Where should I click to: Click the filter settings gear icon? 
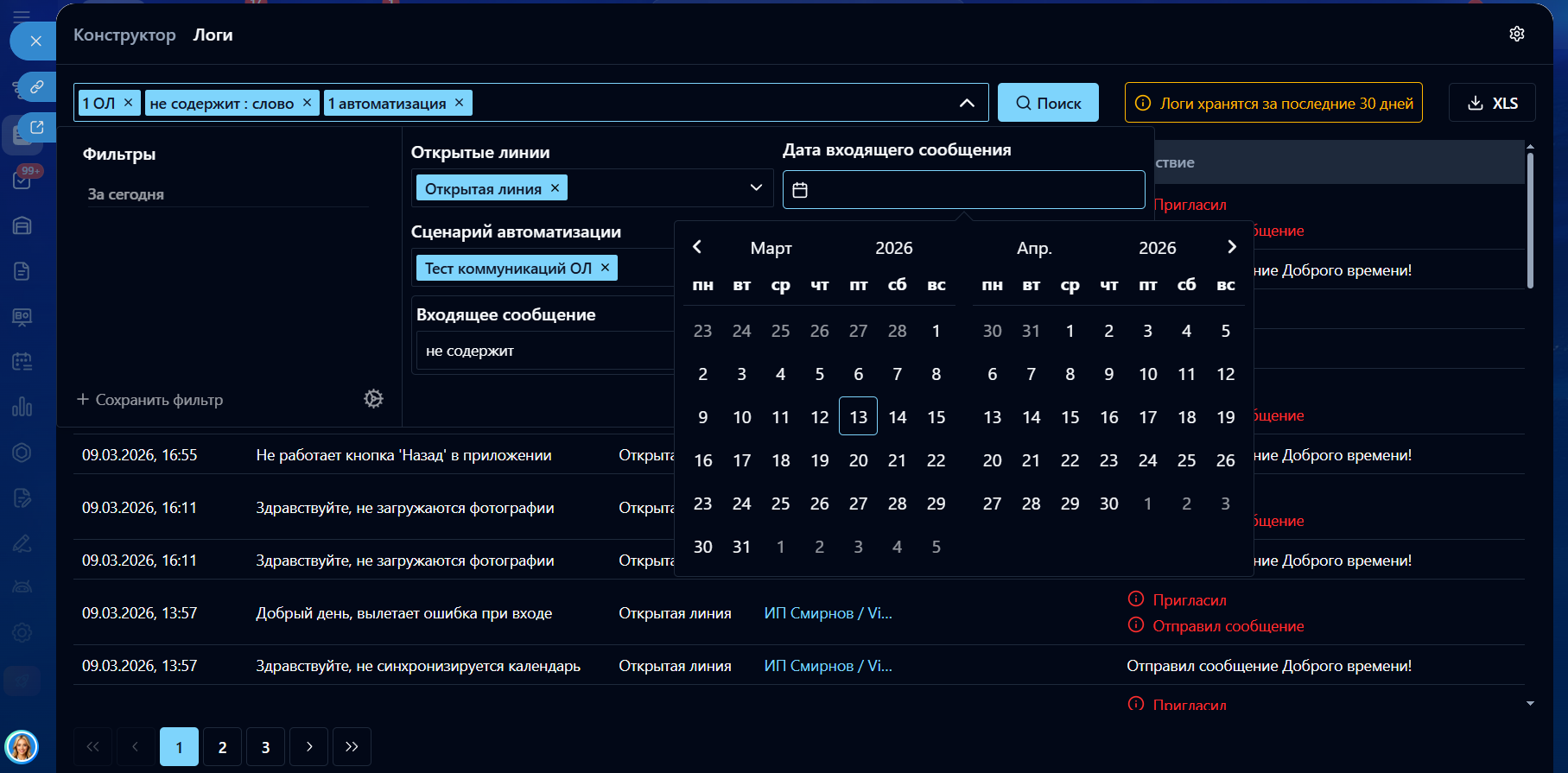pos(373,399)
